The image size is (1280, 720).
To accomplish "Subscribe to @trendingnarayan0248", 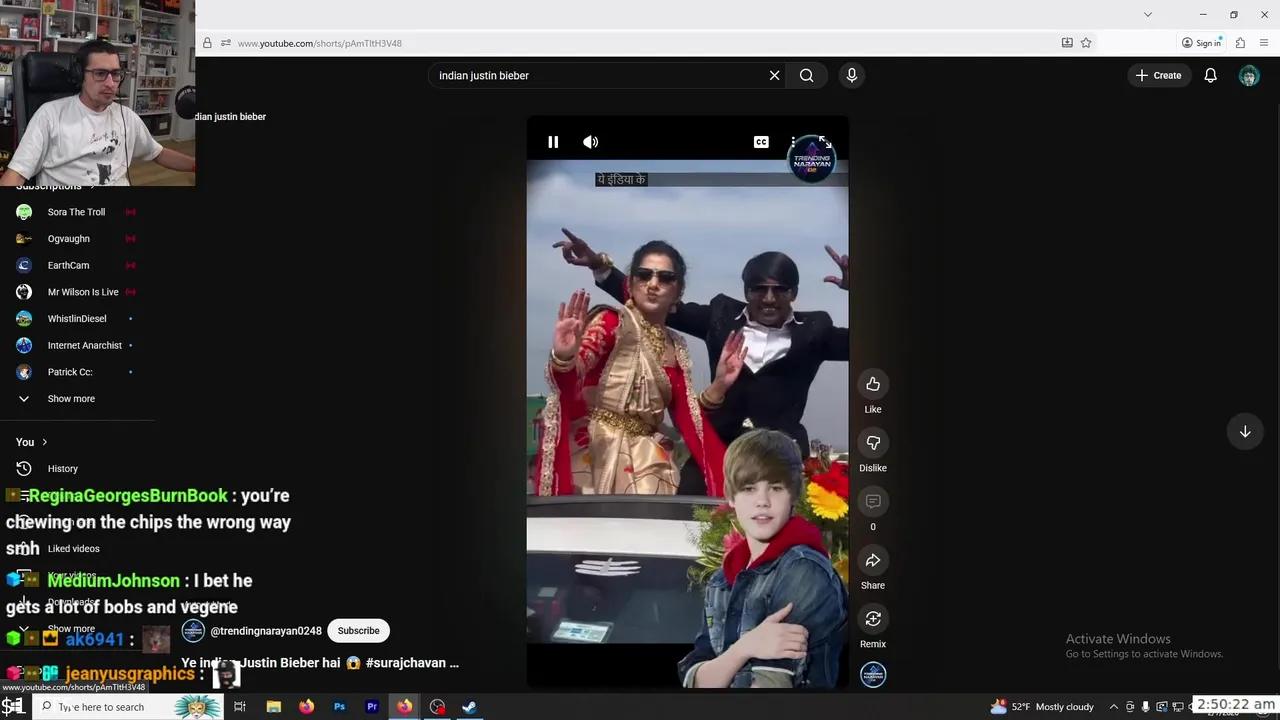I will (x=358, y=631).
